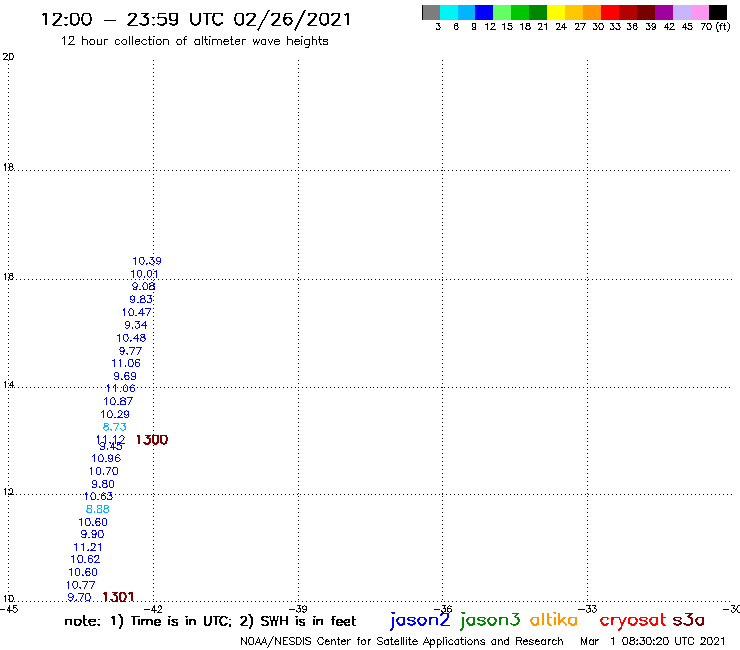Click the wave height value '10.70'

(104, 471)
